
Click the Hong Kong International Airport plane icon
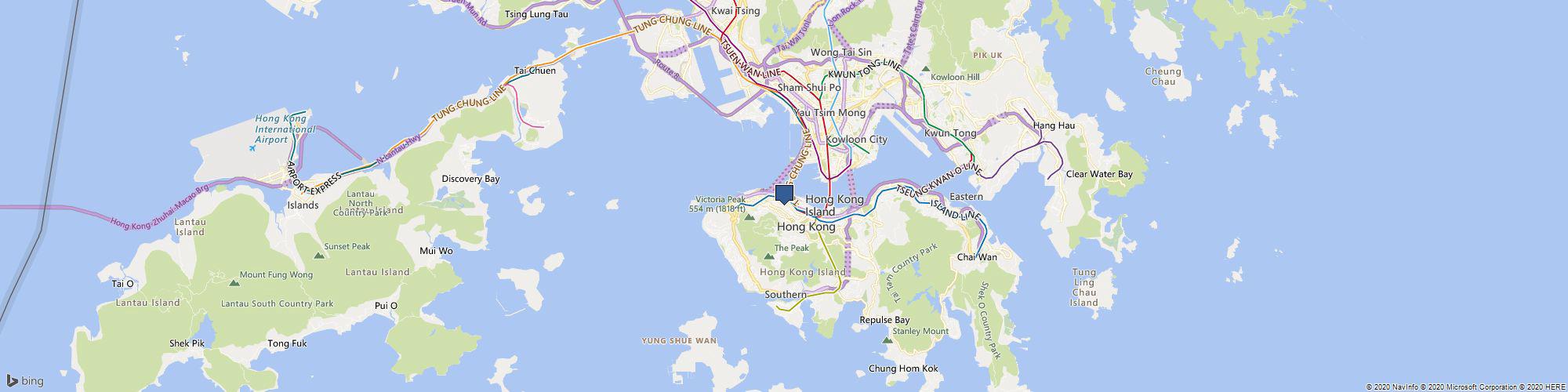tap(252, 147)
